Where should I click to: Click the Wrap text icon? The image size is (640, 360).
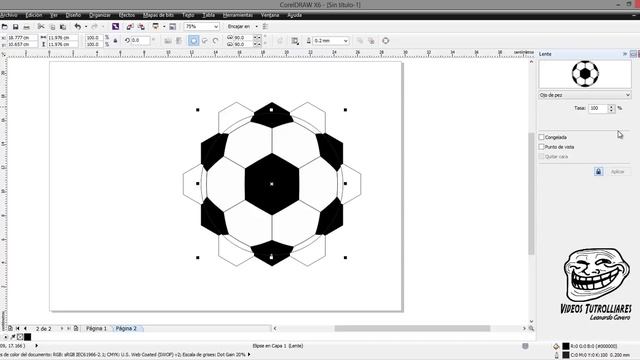pyautogui.click(x=295, y=40)
